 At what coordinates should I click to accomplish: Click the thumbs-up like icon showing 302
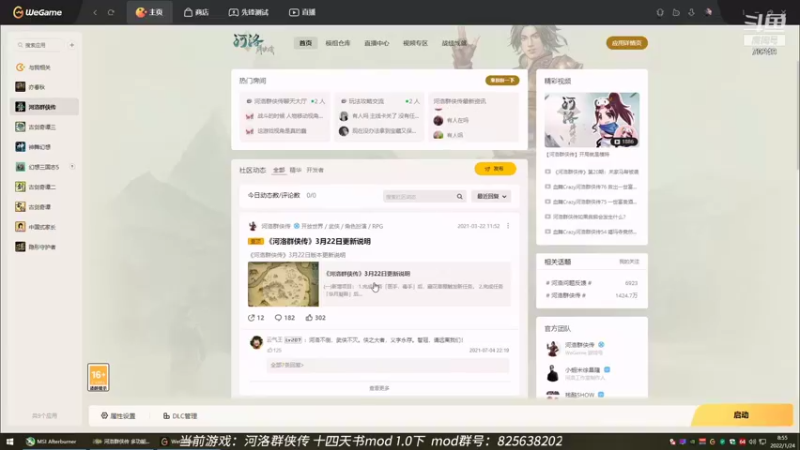pyautogui.click(x=309, y=317)
